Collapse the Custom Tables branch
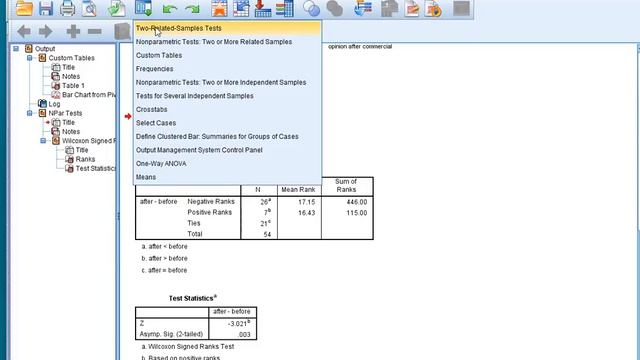This screenshot has height=360, width=640. tap(29, 58)
